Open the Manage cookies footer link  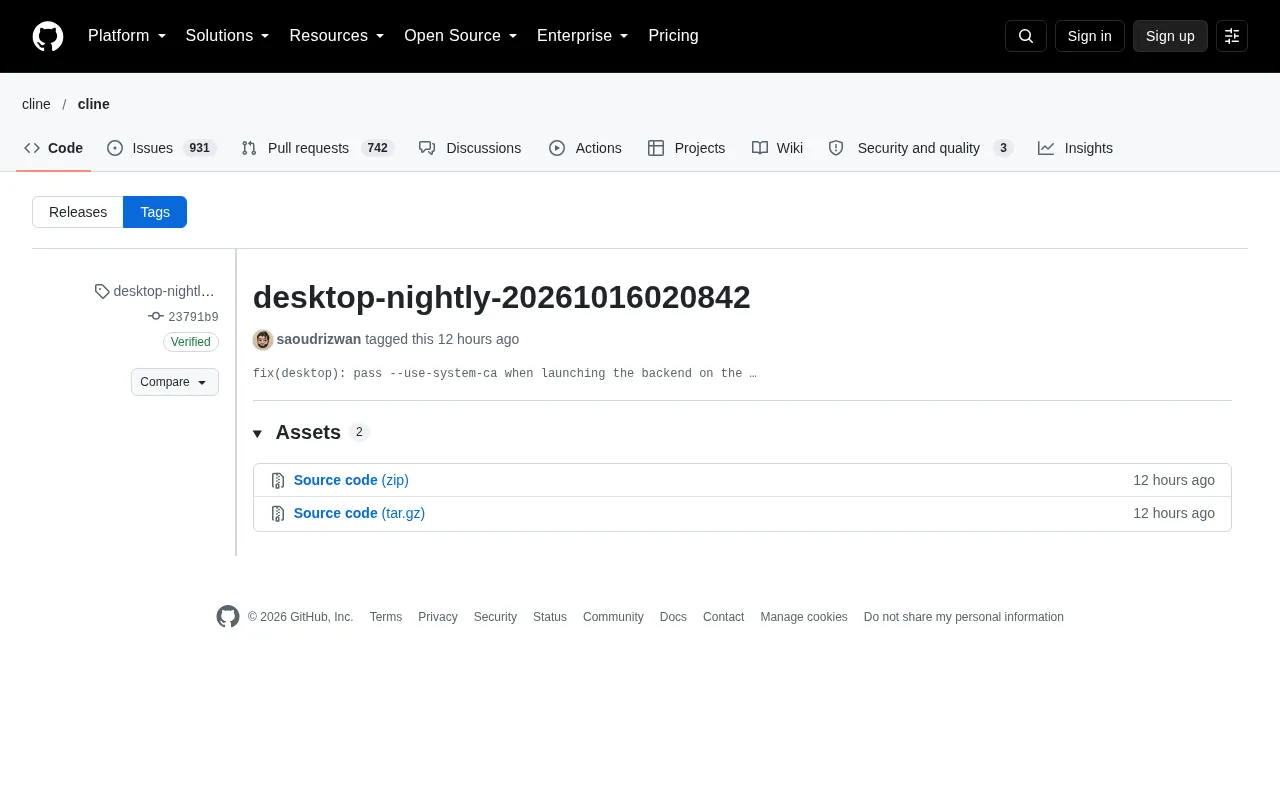(x=804, y=617)
